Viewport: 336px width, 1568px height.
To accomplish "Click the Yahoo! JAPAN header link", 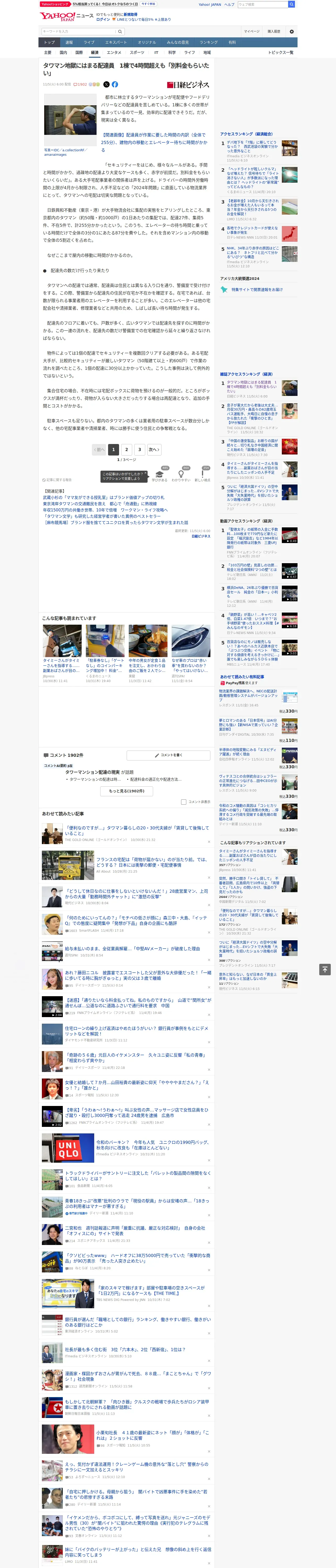I will 210,4.
